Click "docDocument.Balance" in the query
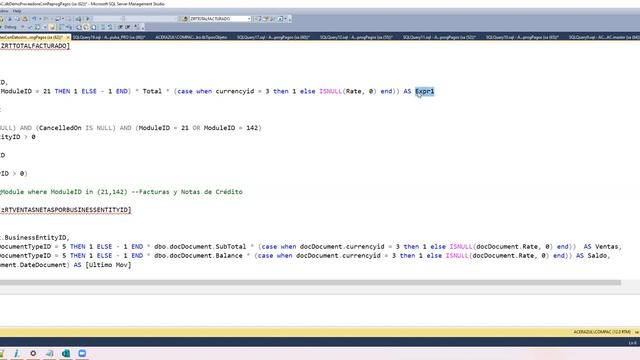The width and height of the screenshot is (640, 360). point(206,256)
